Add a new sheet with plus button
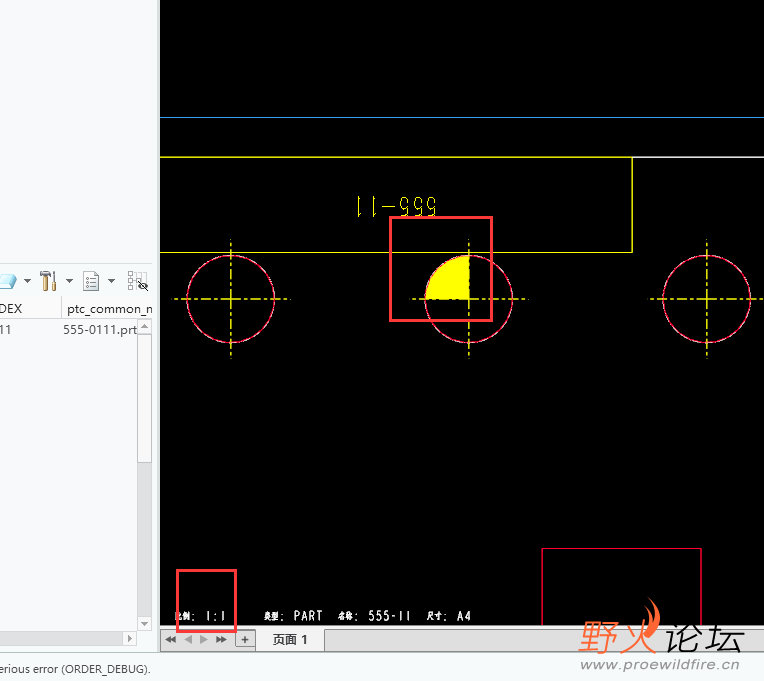Image resolution: width=764 pixels, height=681 pixels. (245, 640)
